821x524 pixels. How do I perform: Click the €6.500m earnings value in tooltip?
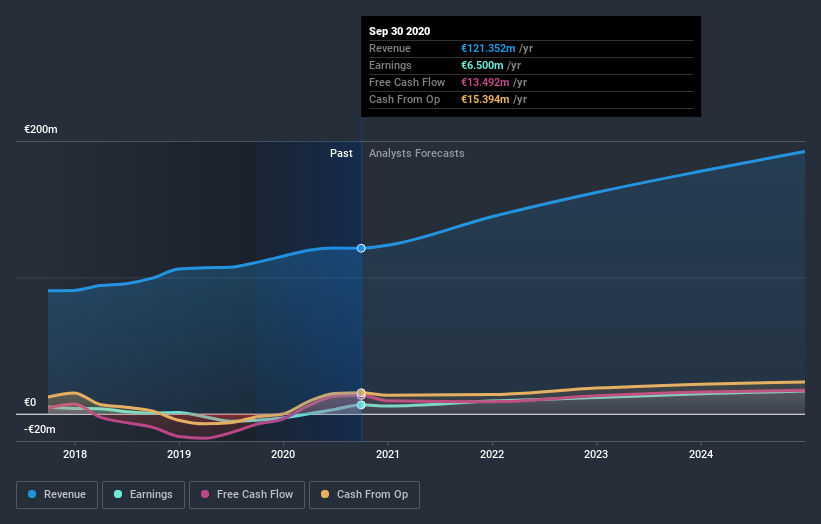click(x=482, y=65)
